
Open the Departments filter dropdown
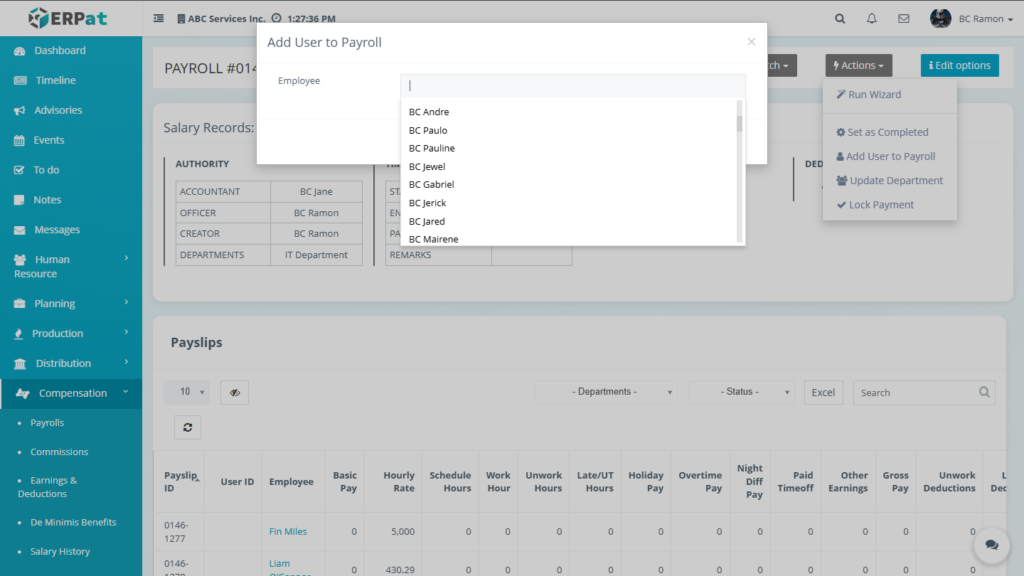coord(606,392)
